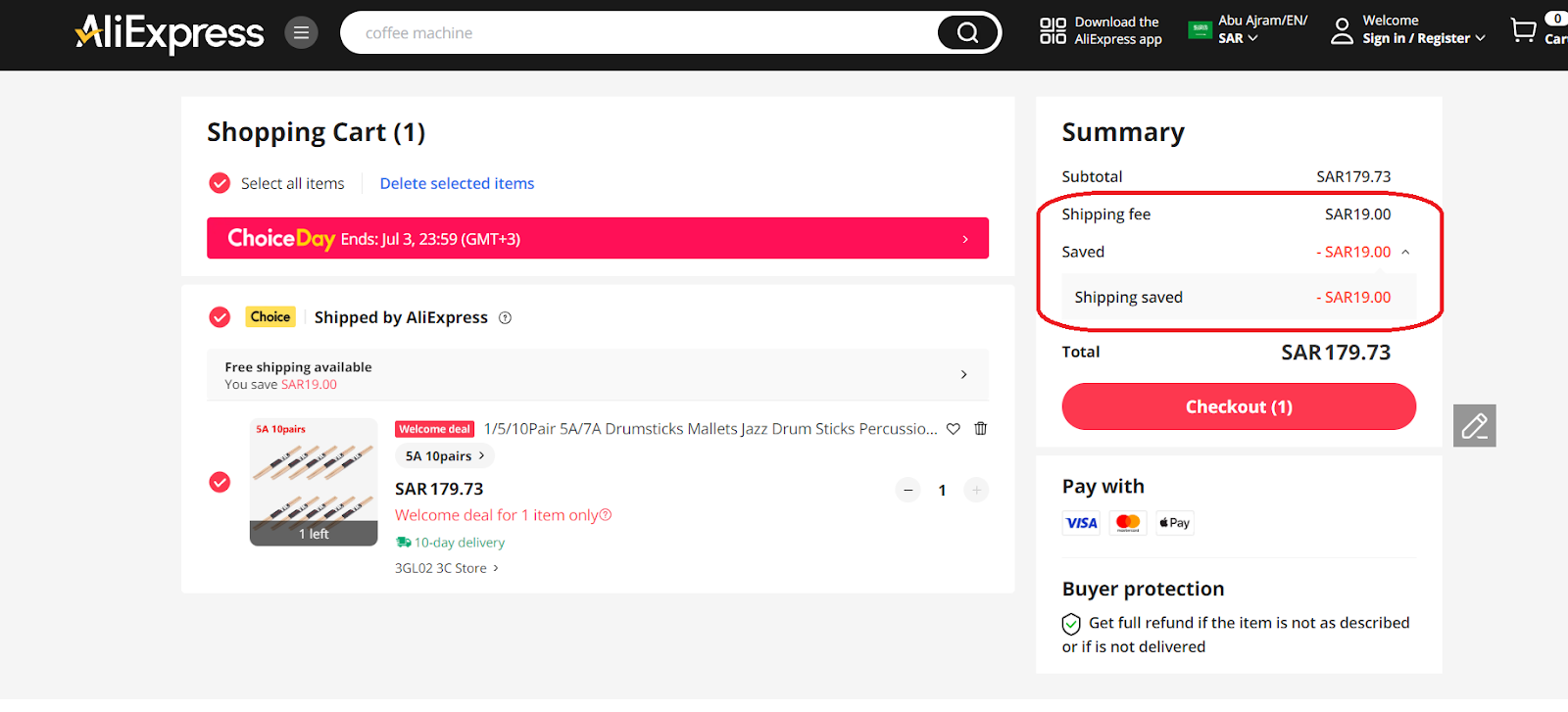
Task: Click the info icon beside Shipped by AliExpress
Action: point(505,317)
